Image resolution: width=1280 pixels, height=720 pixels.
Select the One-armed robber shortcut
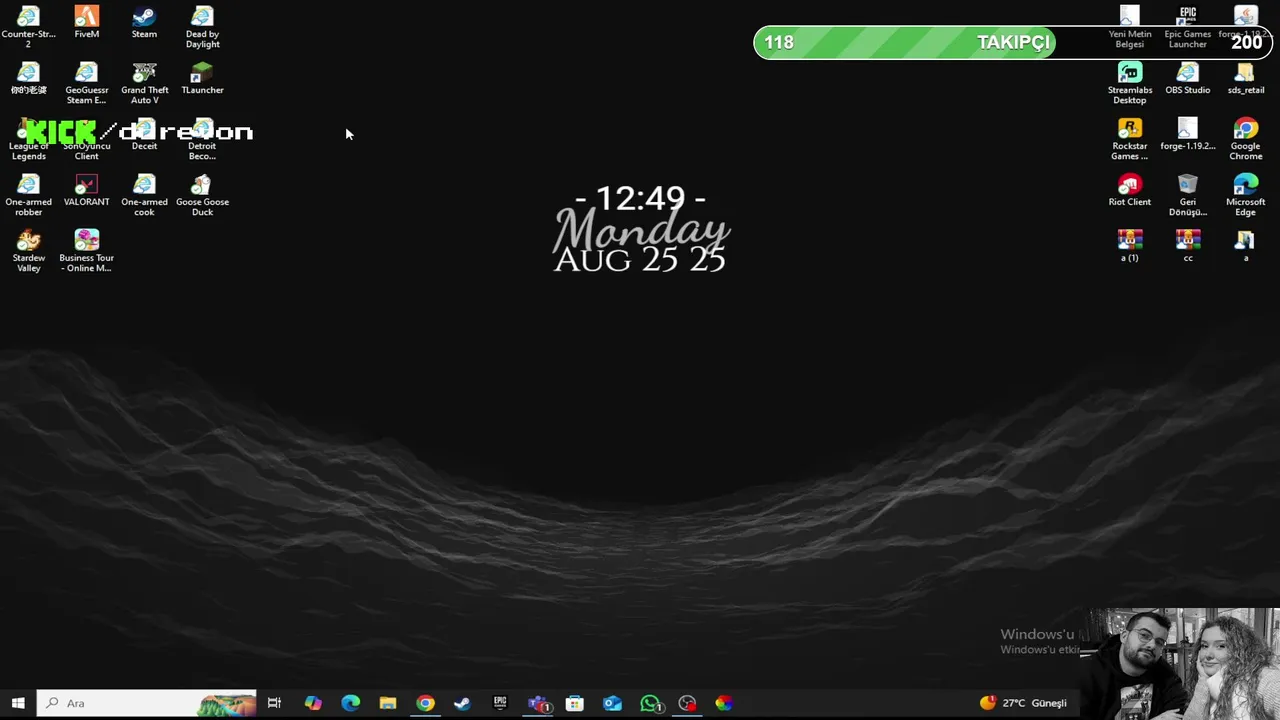(28, 195)
